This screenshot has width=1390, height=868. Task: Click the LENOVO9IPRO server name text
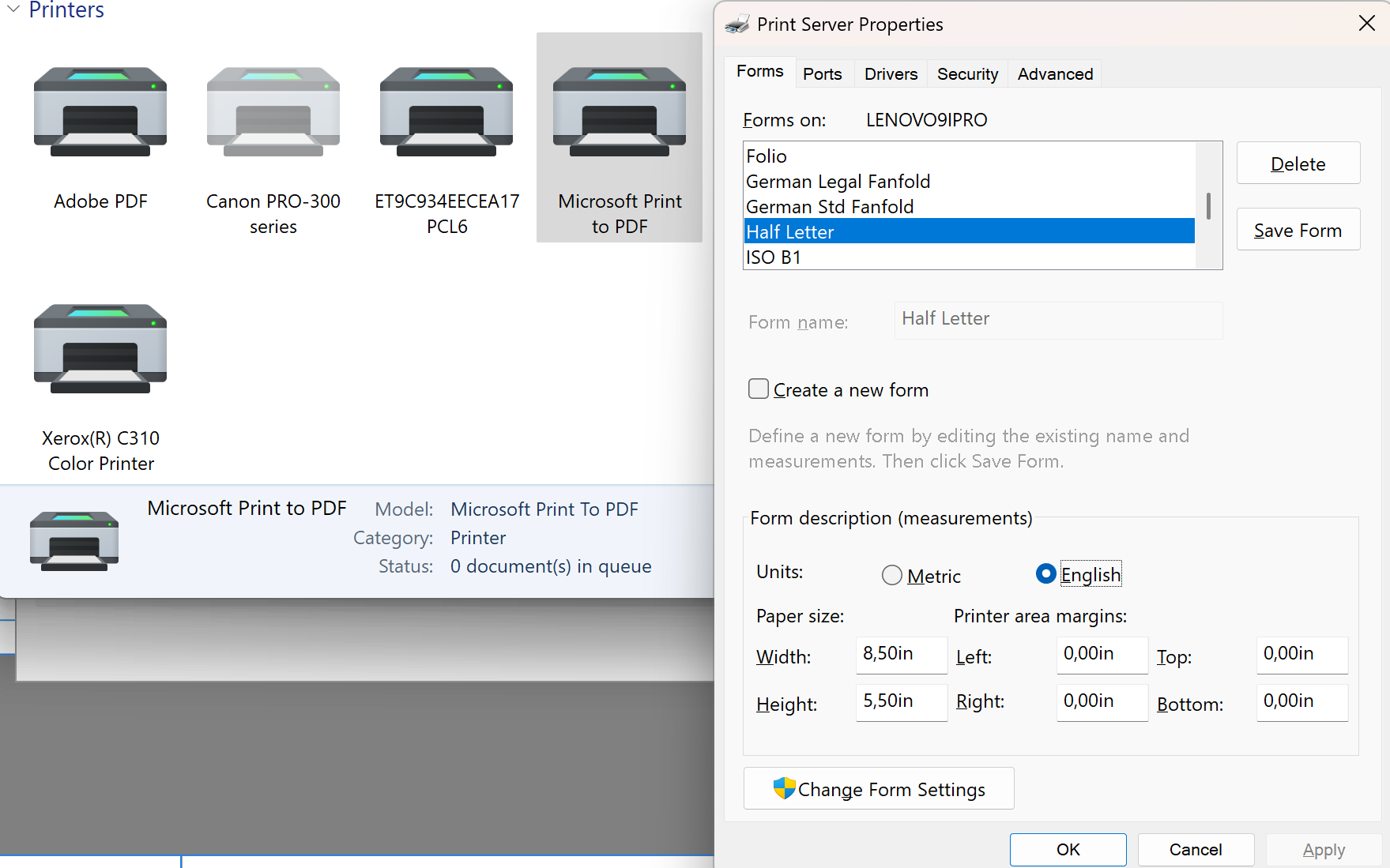tap(927, 120)
